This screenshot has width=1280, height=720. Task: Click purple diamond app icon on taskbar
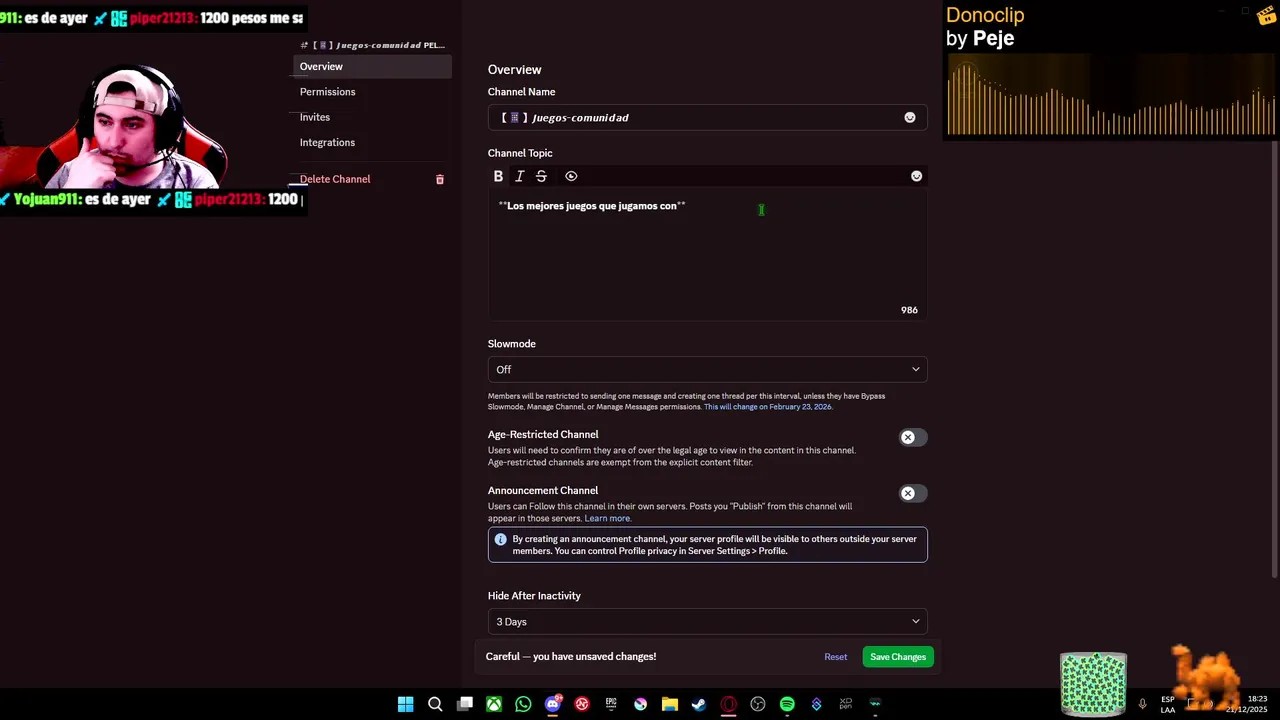(817, 704)
